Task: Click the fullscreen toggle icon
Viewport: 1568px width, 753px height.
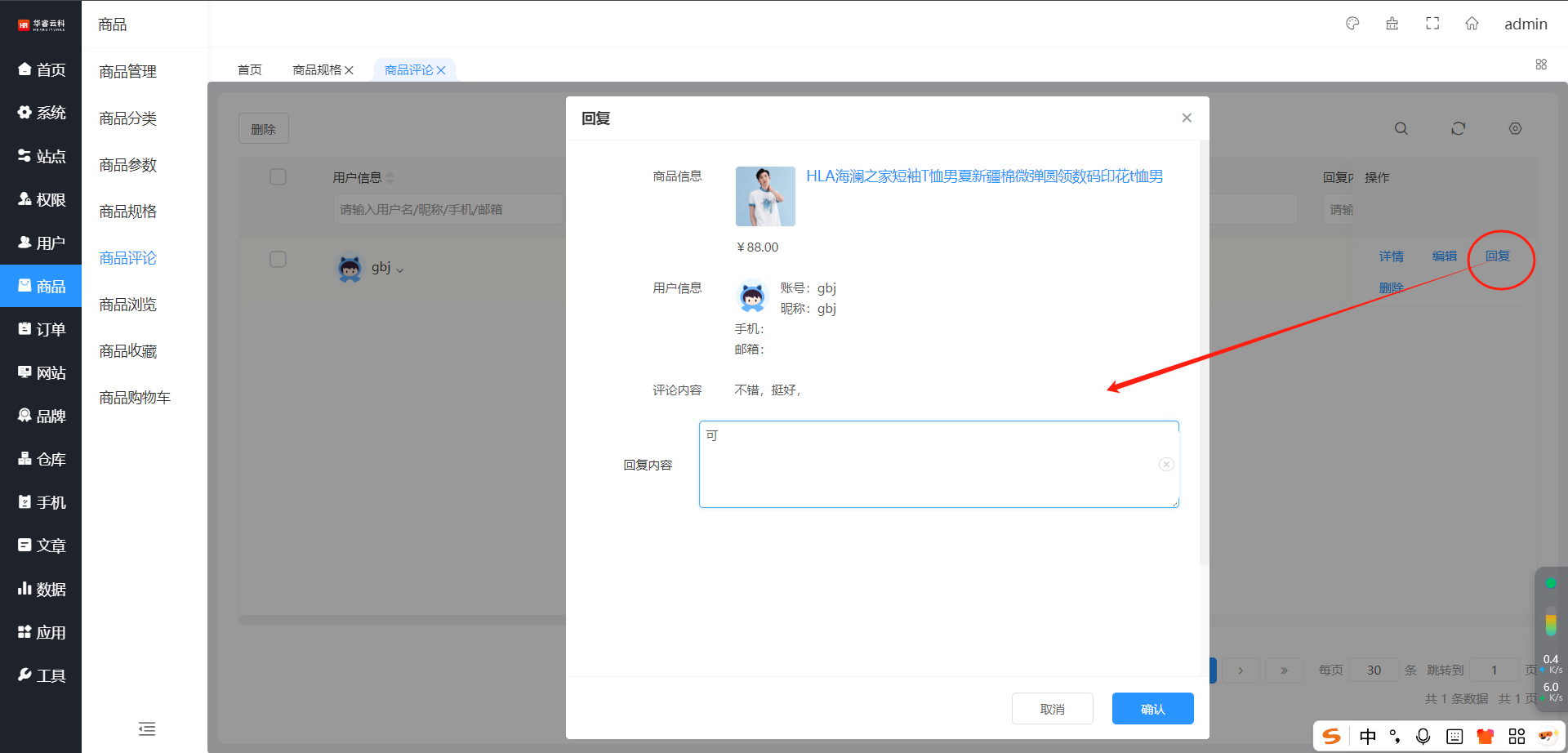Action: coord(1432,24)
